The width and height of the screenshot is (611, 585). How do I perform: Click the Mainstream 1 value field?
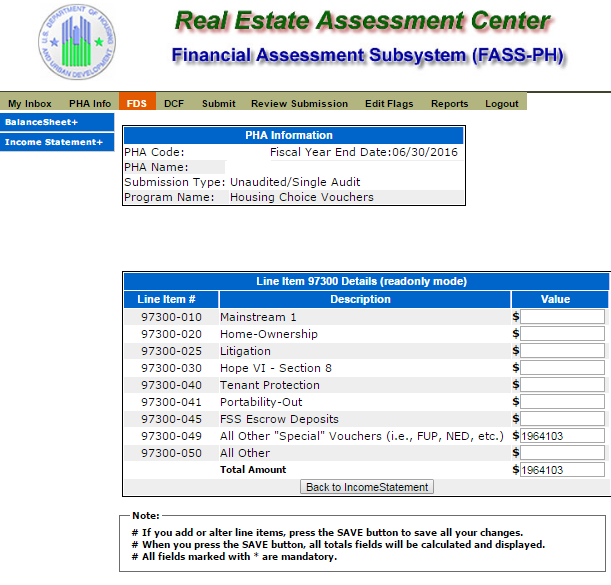click(x=562, y=317)
